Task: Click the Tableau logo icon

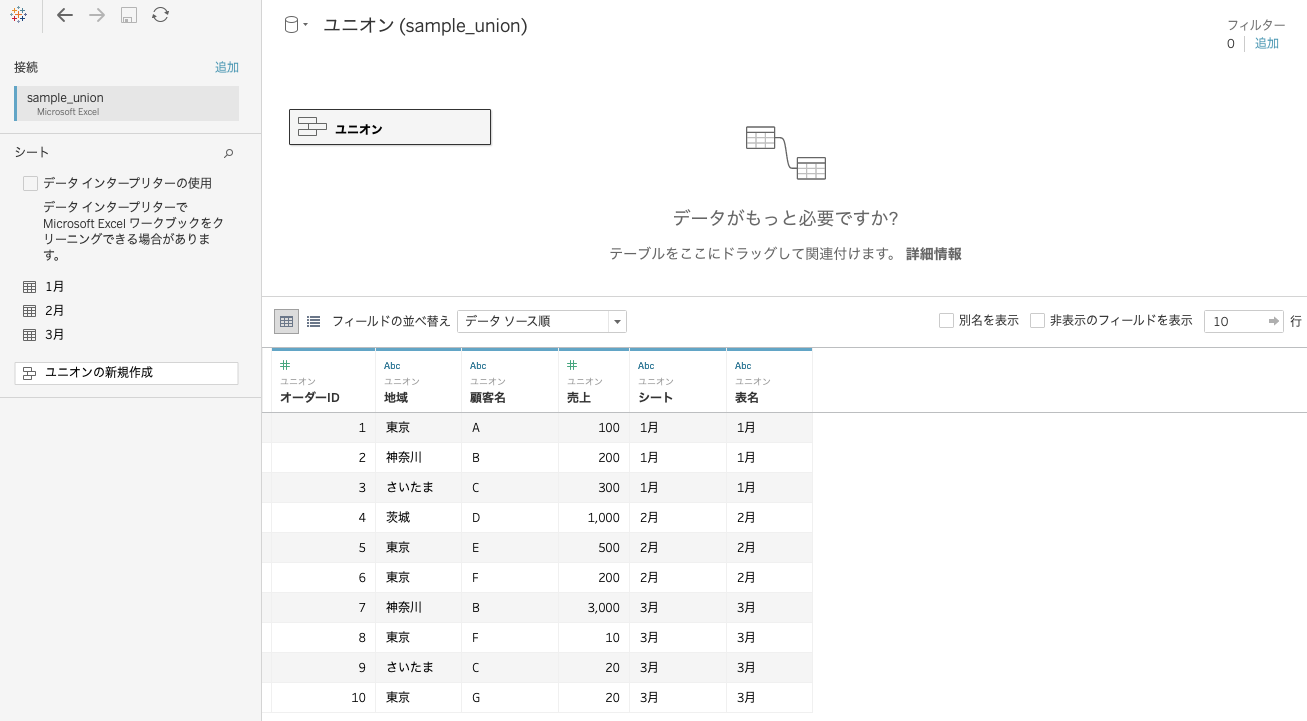Action: coord(18,15)
